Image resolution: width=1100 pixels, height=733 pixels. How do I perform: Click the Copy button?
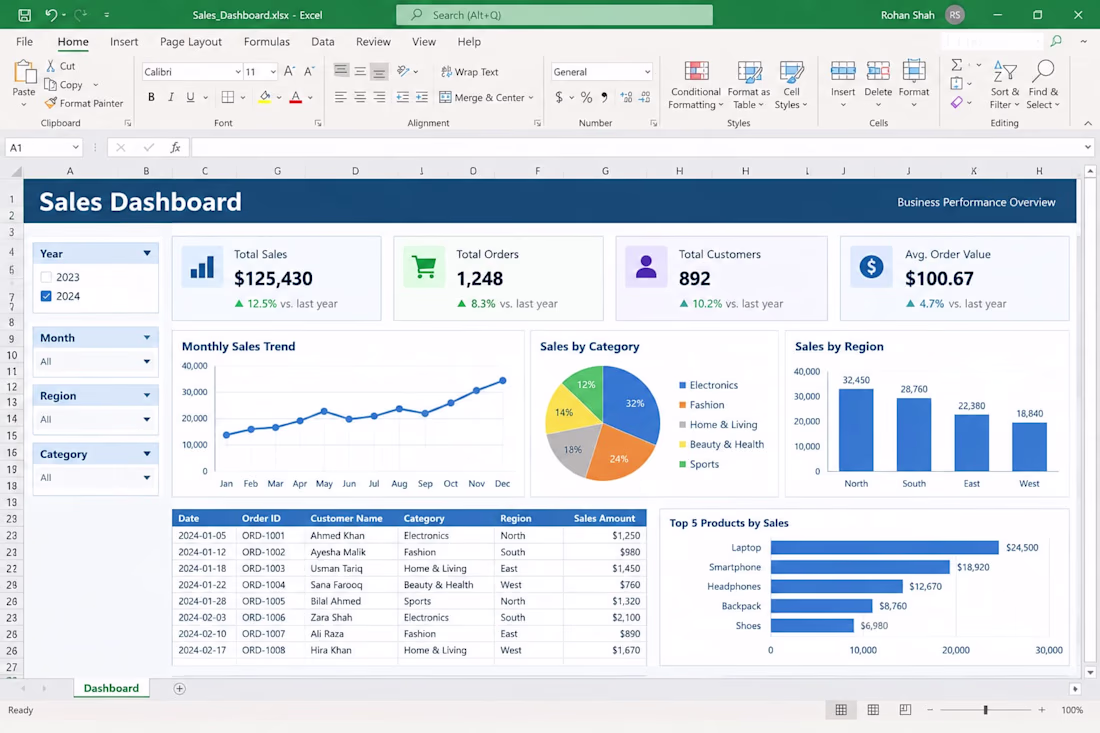64,84
